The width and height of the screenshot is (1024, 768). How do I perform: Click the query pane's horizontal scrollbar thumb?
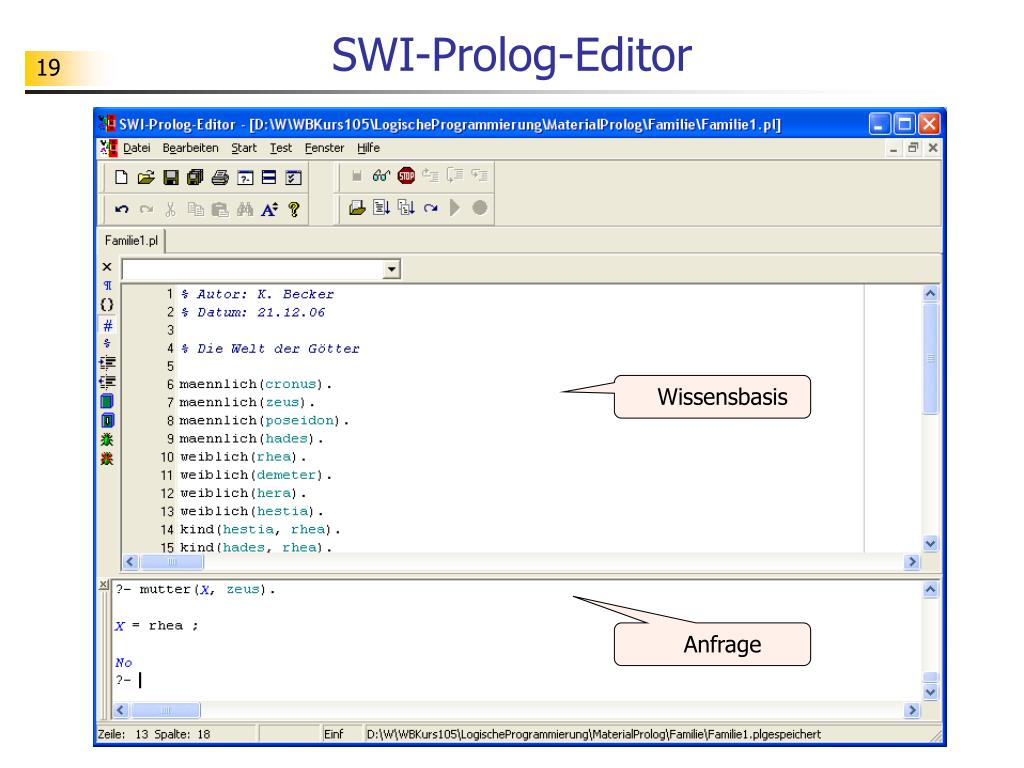[x=165, y=710]
